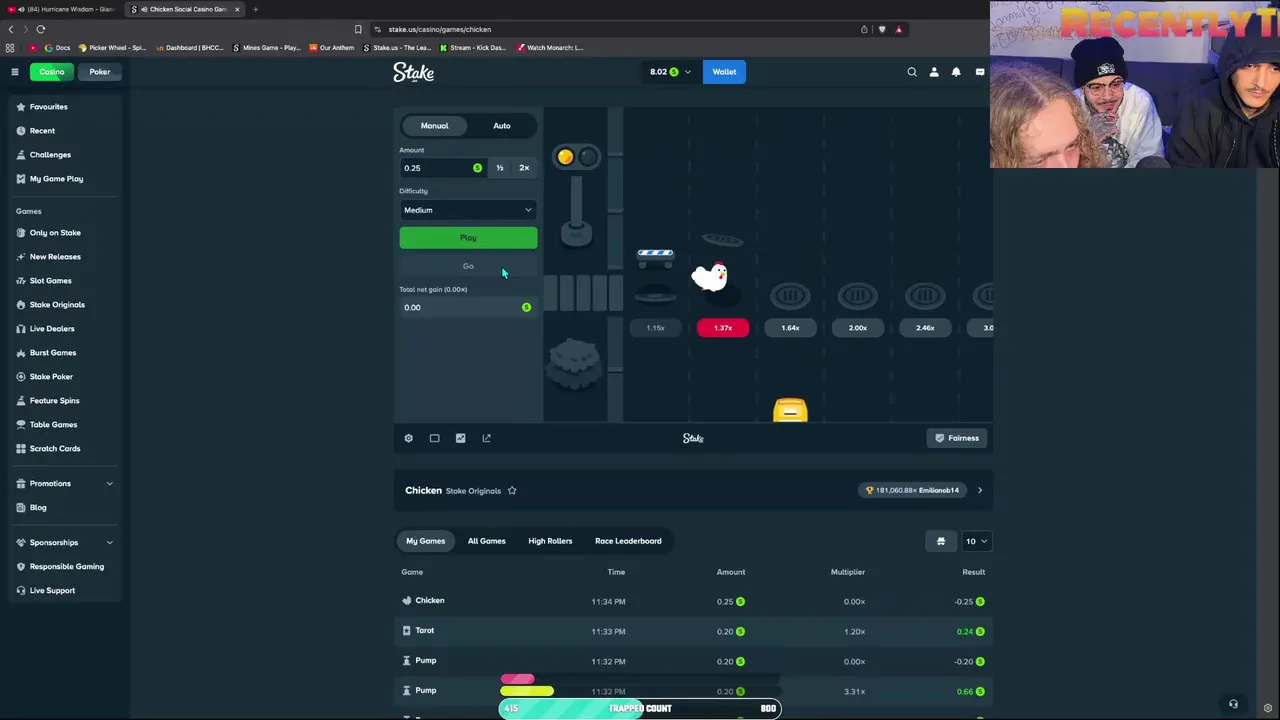Open the hamburger sidebar menu icon
Screen dimensions: 1280x720
click(15, 72)
